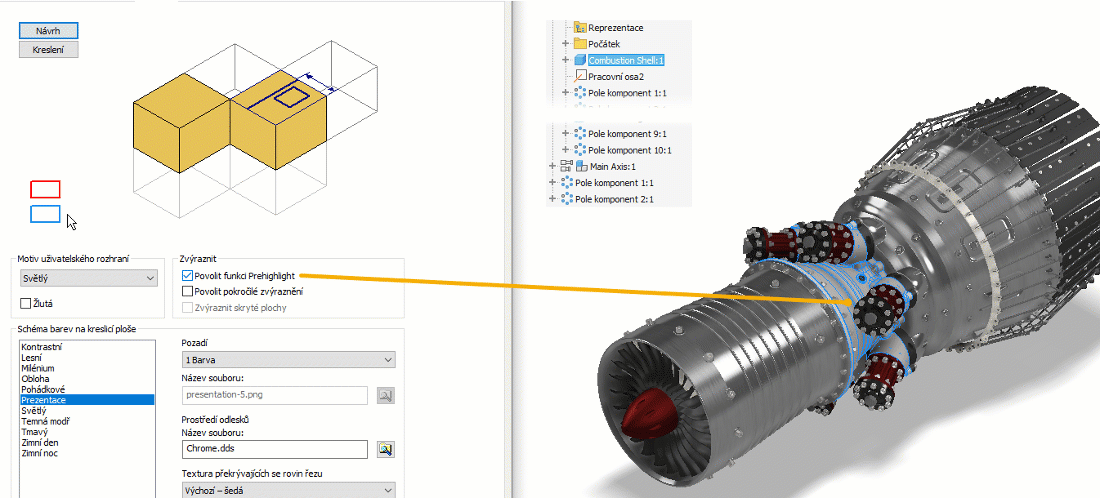
Task: Expand the Počátek tree node
Action: click(x=565, y=44)
